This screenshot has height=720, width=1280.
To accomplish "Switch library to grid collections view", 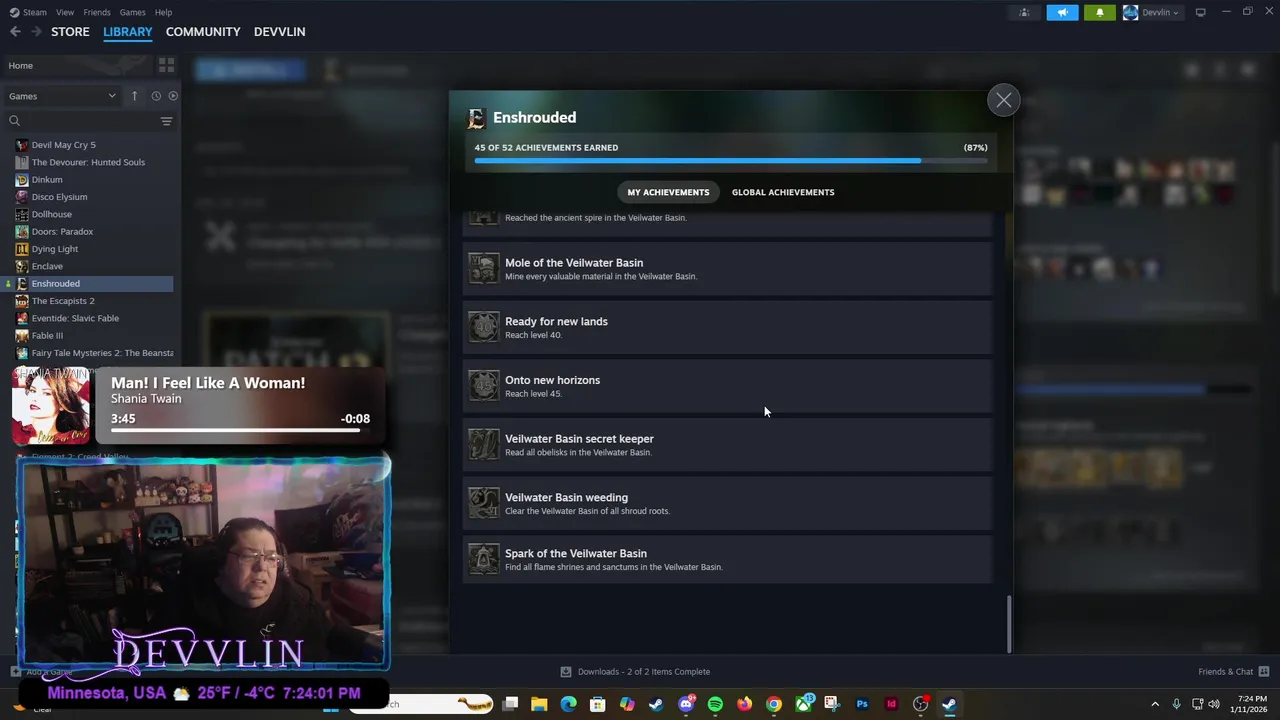I will (x=166, y=66).
